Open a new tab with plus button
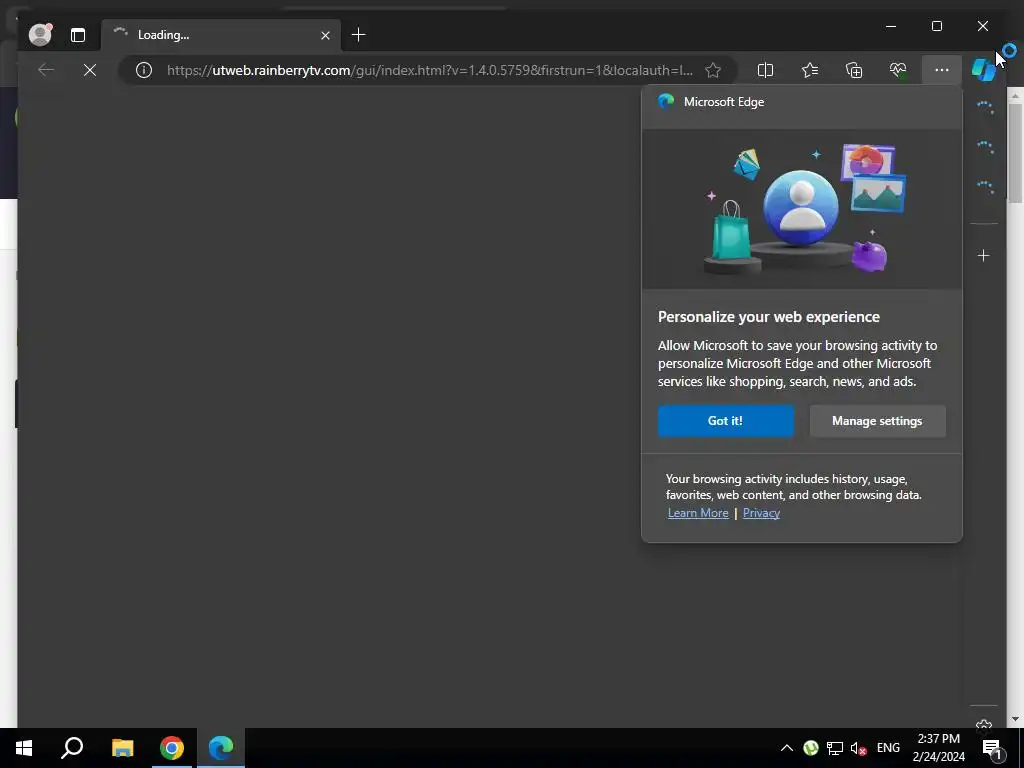 pyautogui.click(x=359, y=35)
